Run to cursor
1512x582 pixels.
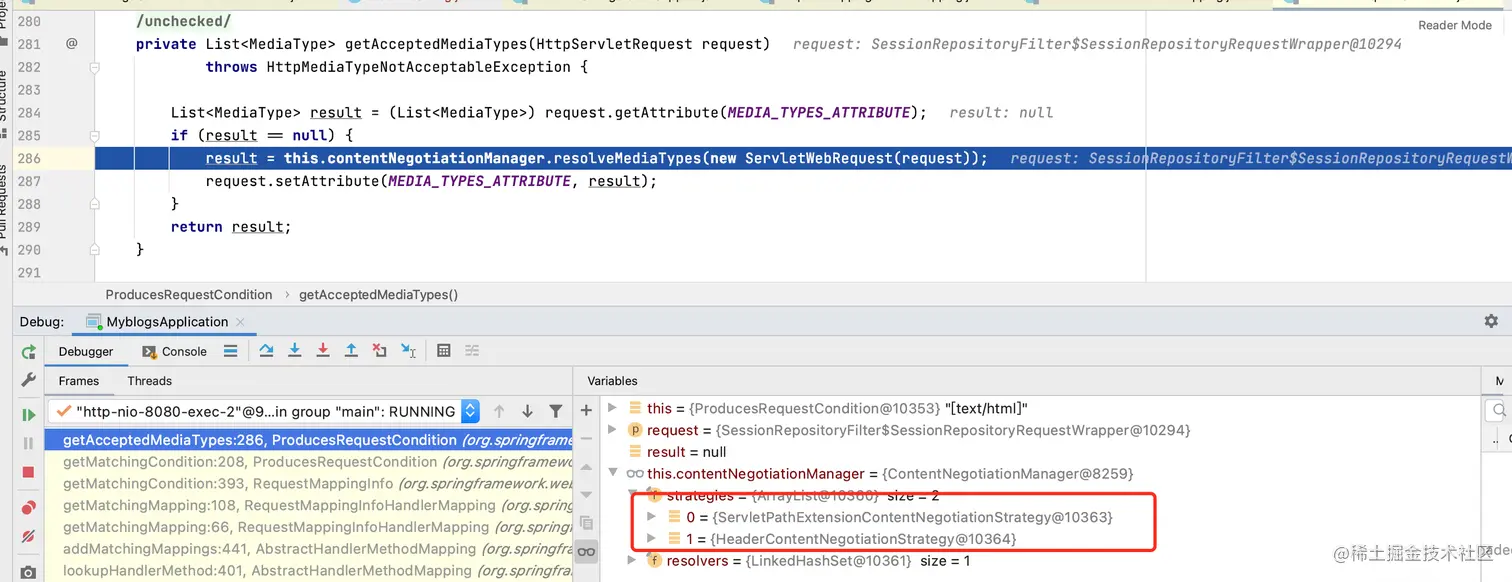pos(408,351)
